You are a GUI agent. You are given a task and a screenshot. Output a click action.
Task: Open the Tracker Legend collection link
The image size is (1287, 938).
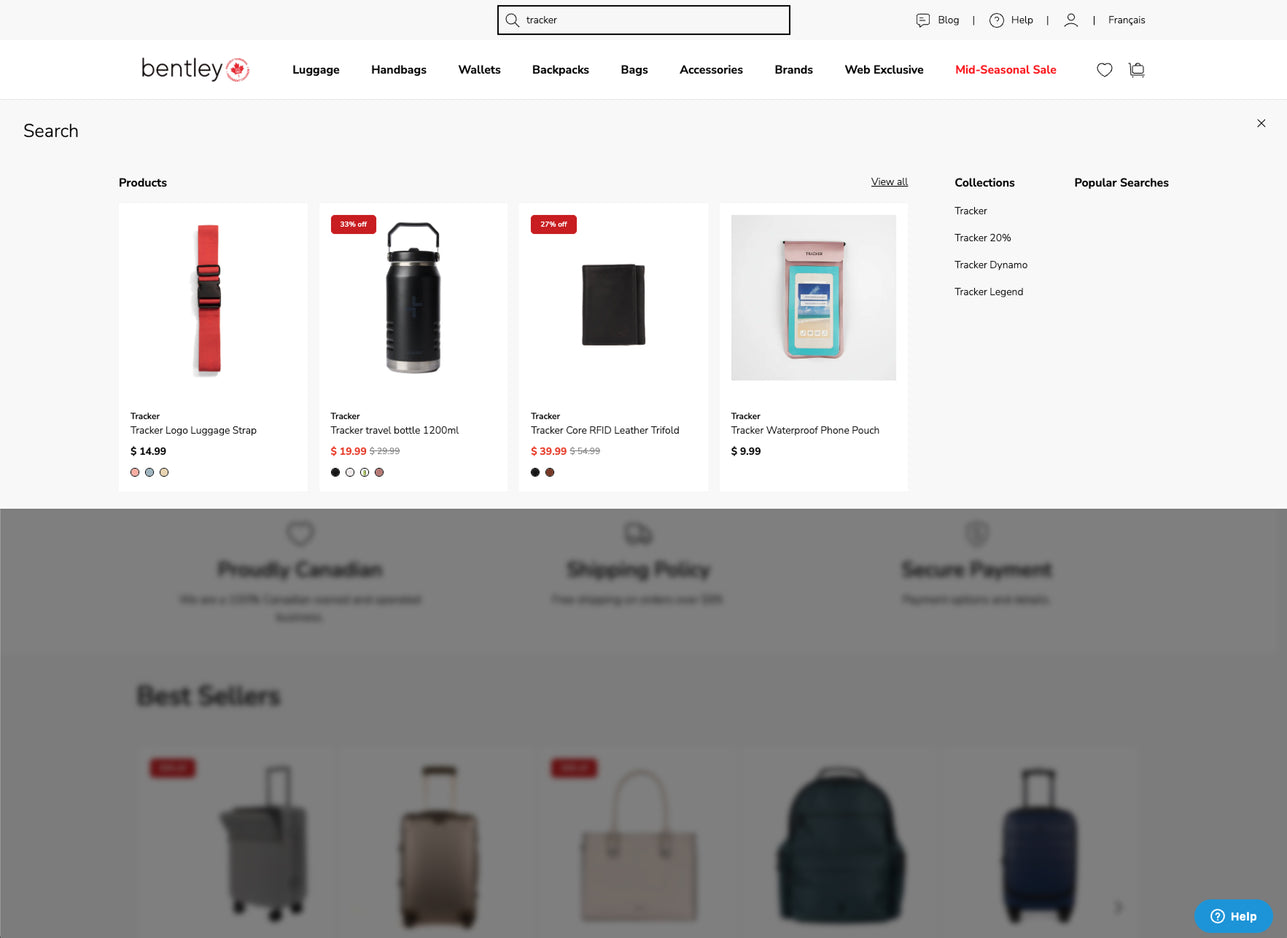[989, 292]
